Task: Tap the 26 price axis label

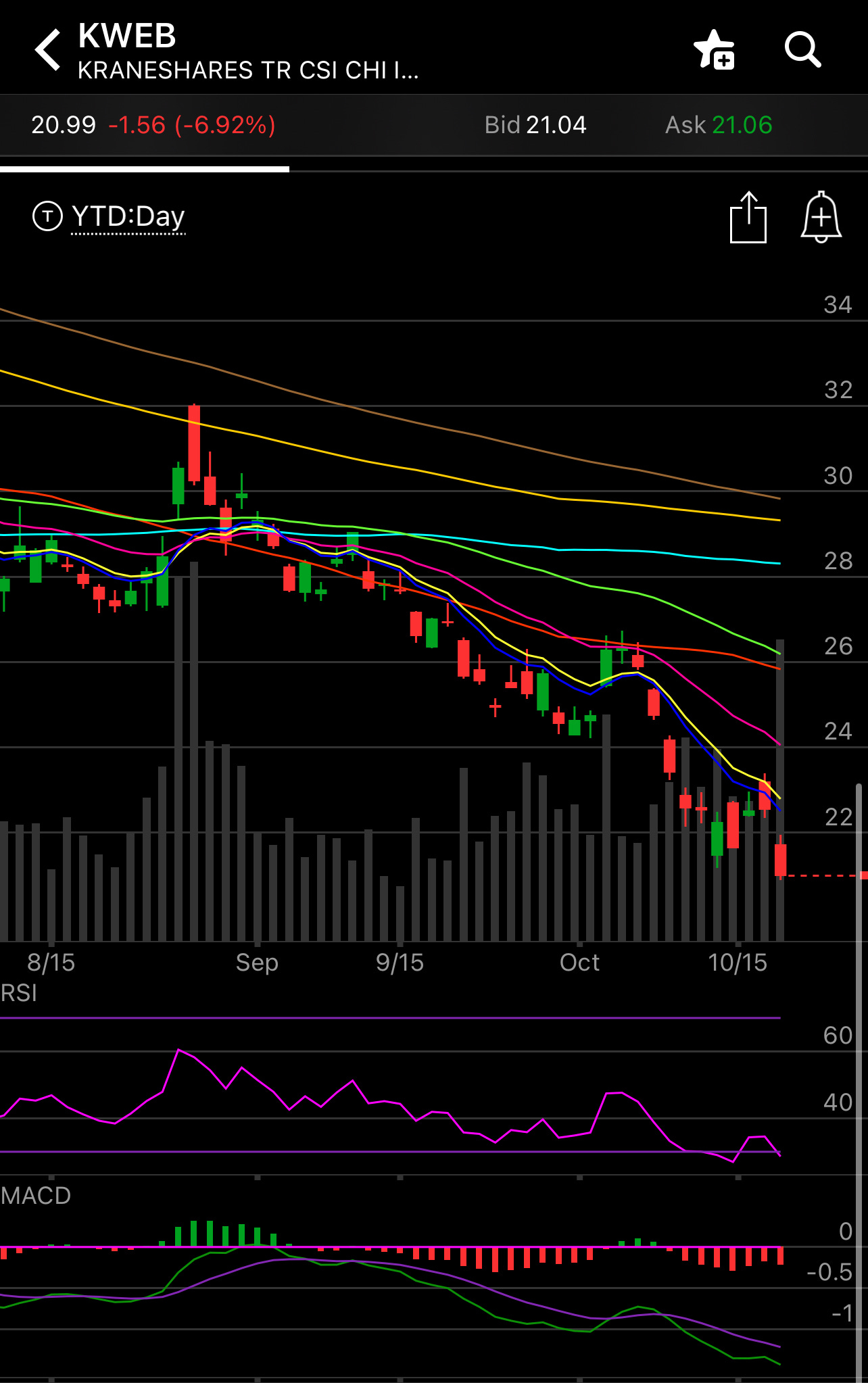Action: (838, 646)
